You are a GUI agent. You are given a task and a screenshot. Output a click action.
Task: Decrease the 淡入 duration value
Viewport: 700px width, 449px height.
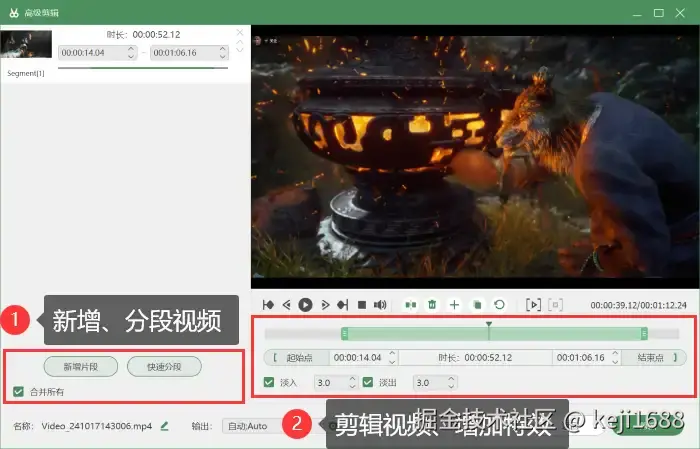pyautogui.click(x=352, y=387)
